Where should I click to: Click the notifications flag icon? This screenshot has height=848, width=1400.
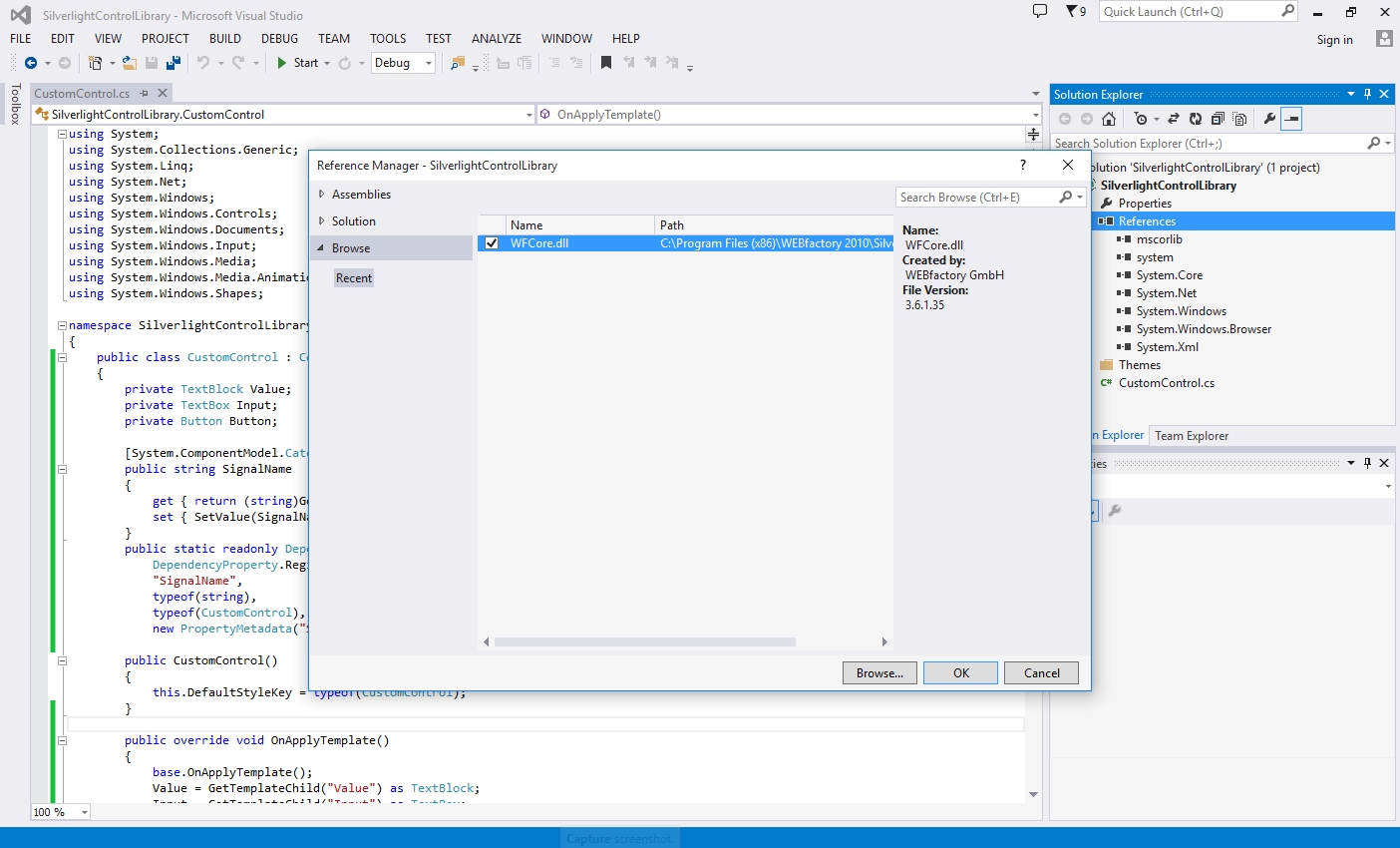pos(1073,12)
